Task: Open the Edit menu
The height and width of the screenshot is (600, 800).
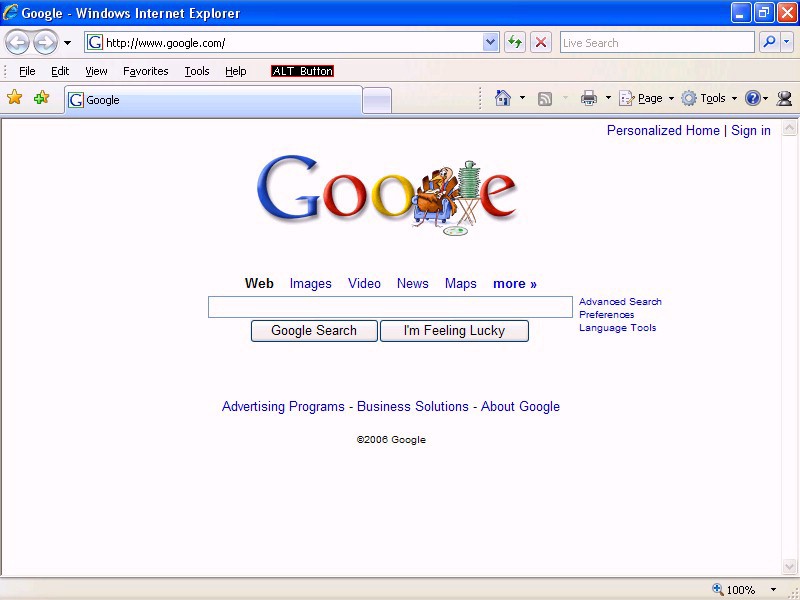Action: 60,71
